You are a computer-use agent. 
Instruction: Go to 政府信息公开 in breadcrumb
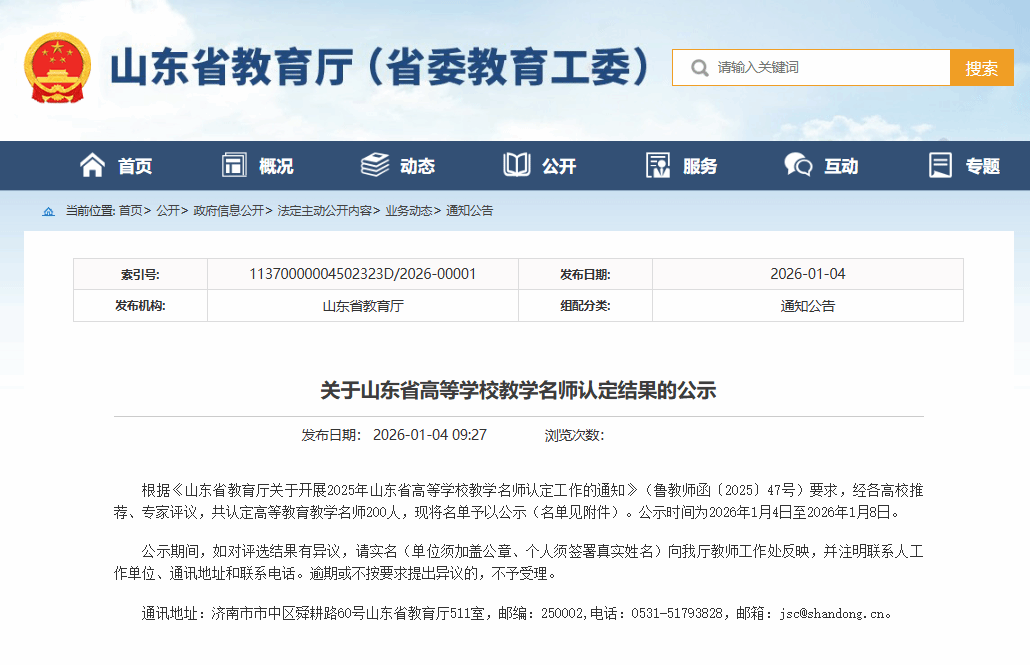pos(228,211)
